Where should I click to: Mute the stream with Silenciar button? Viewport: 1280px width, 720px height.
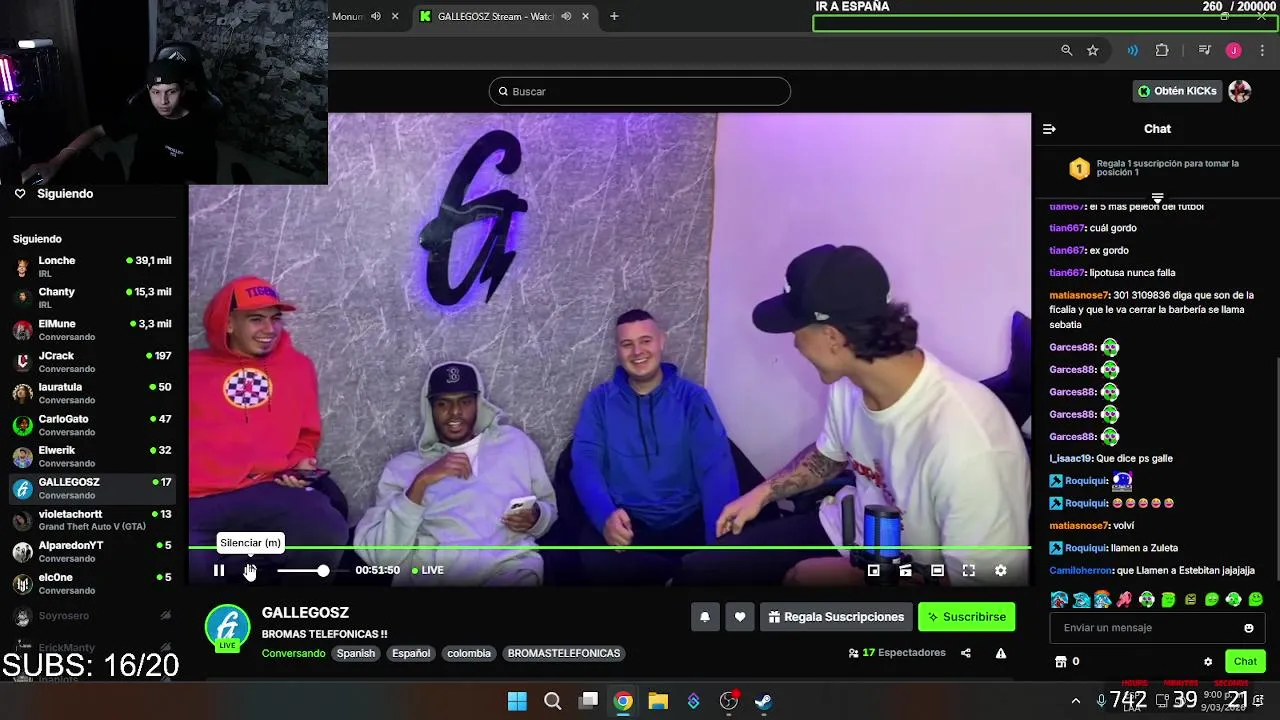(250, 570)
